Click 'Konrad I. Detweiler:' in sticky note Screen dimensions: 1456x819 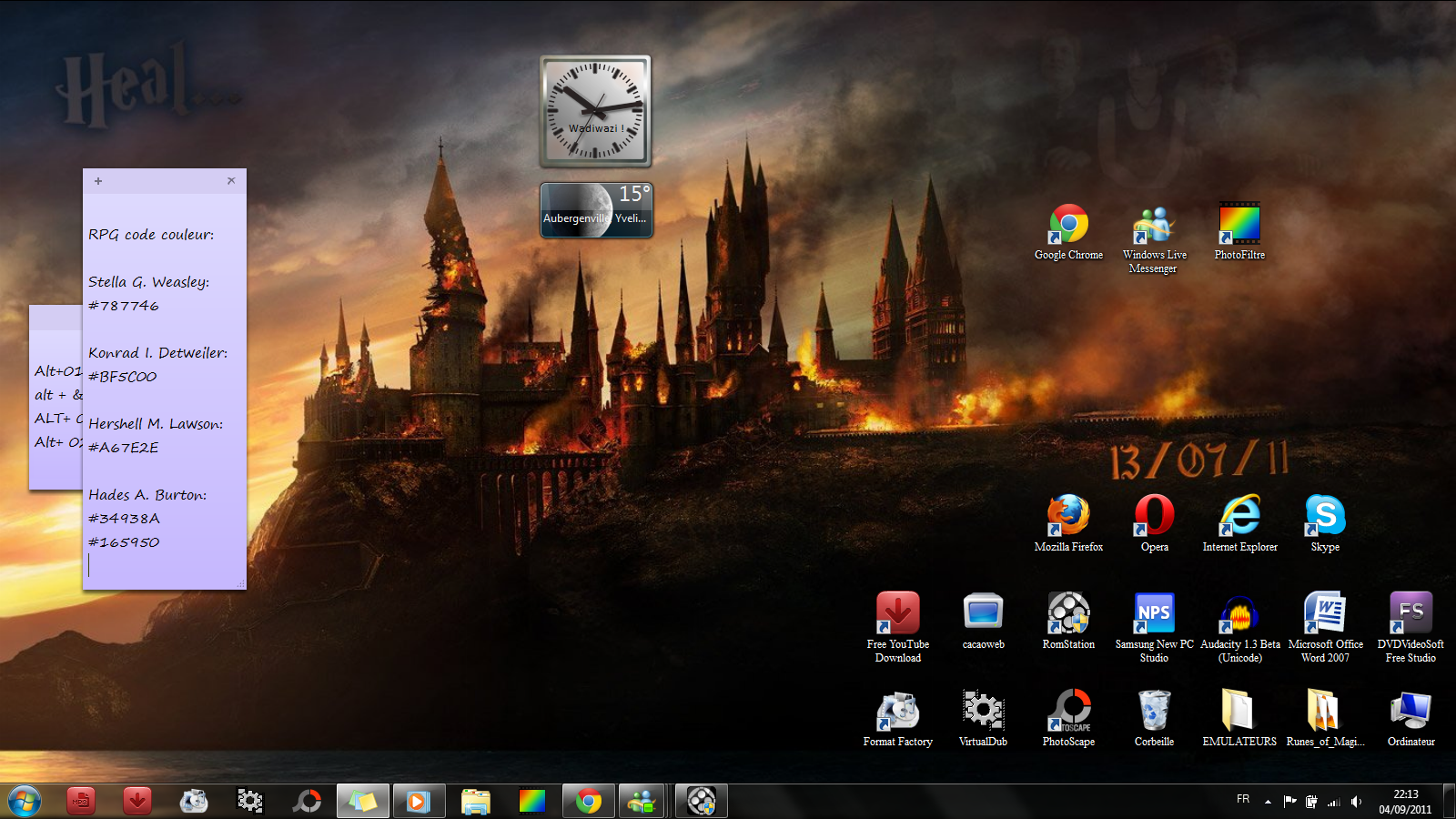click(157, 353)
